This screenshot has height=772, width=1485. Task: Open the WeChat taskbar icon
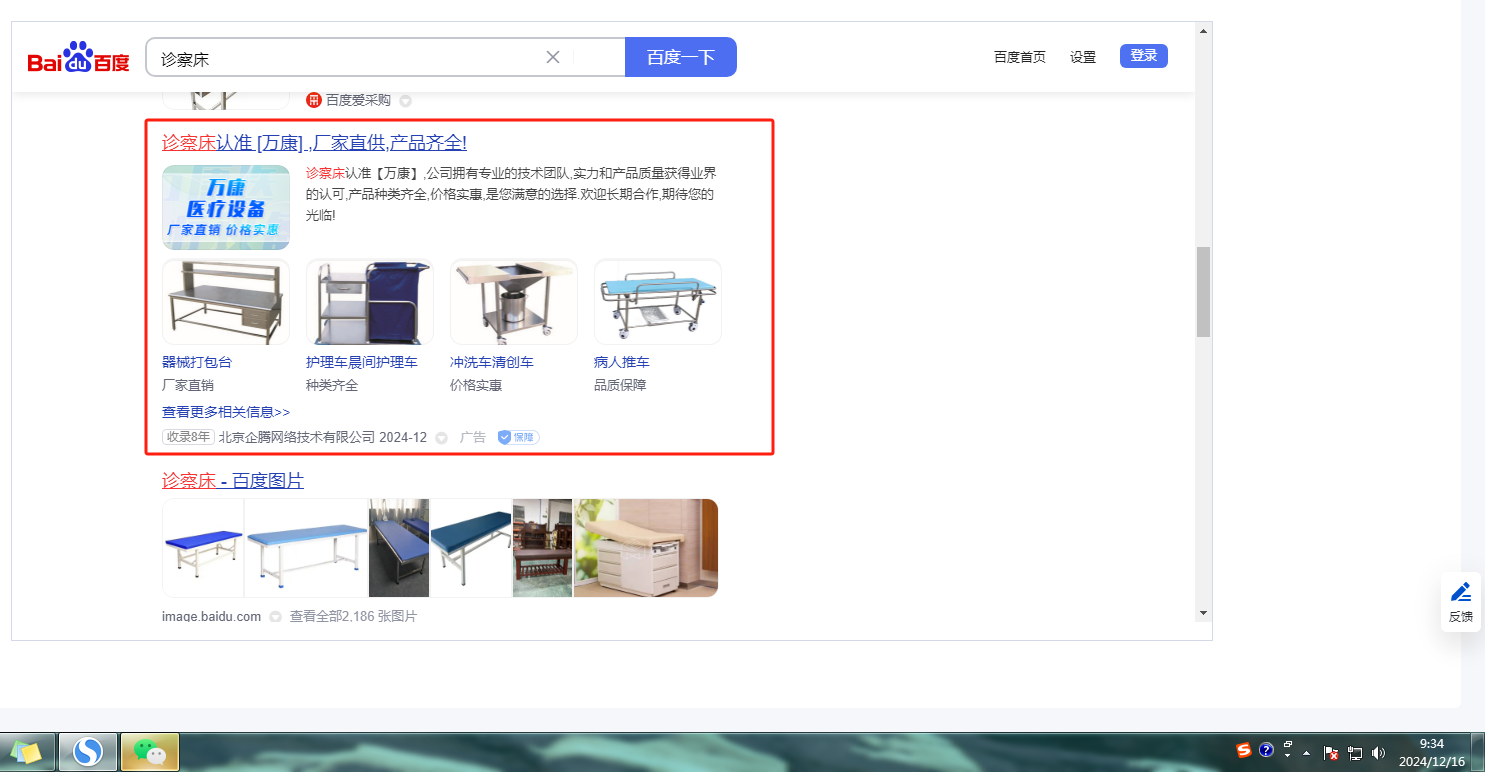coord(150,751)
